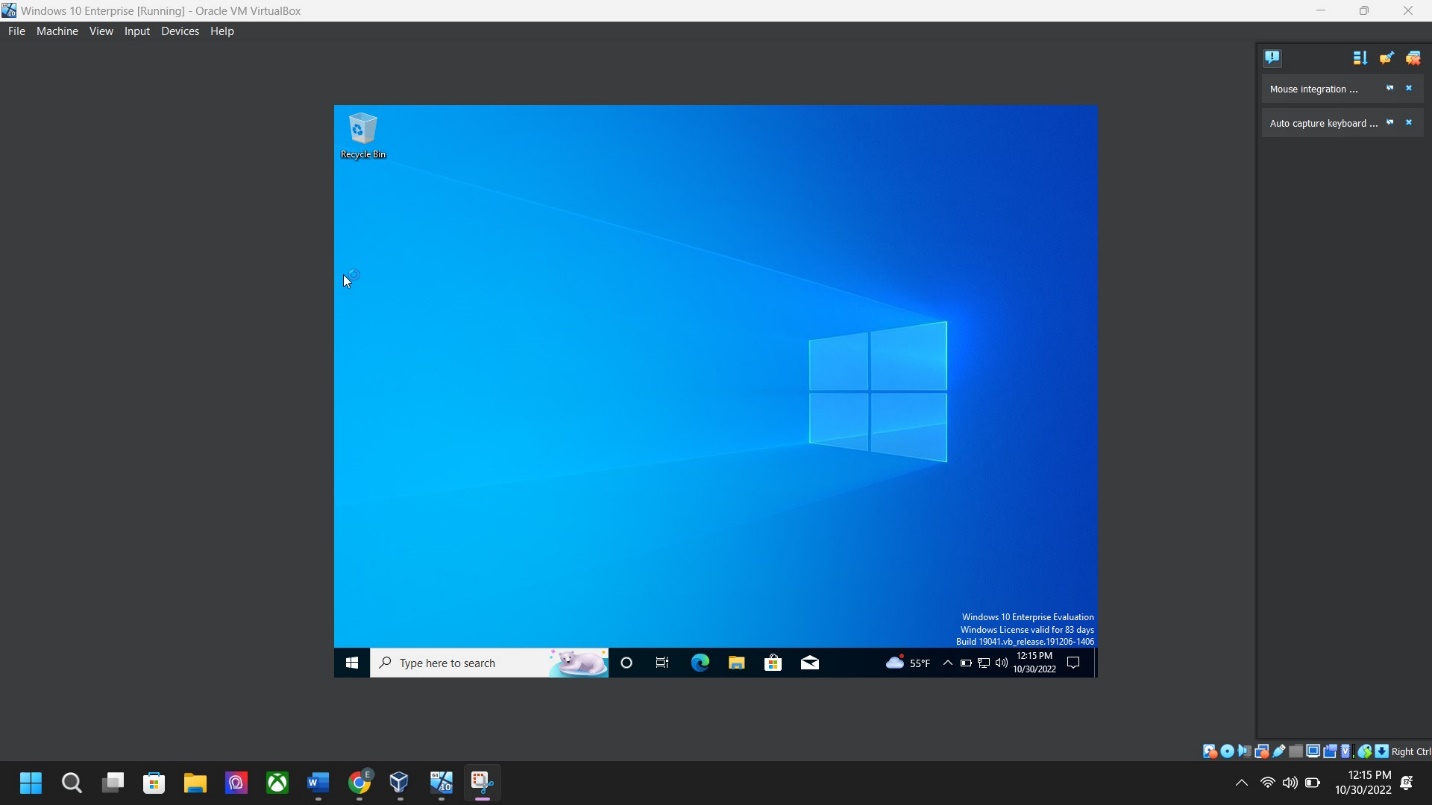Click the hard disk activity icon

[x=1210, y=751]
